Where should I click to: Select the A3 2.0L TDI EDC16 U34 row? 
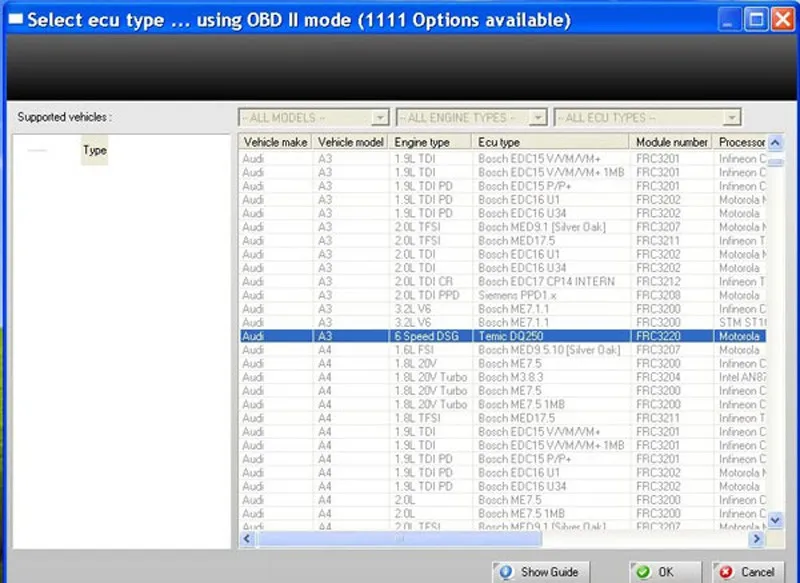(503, 268)
